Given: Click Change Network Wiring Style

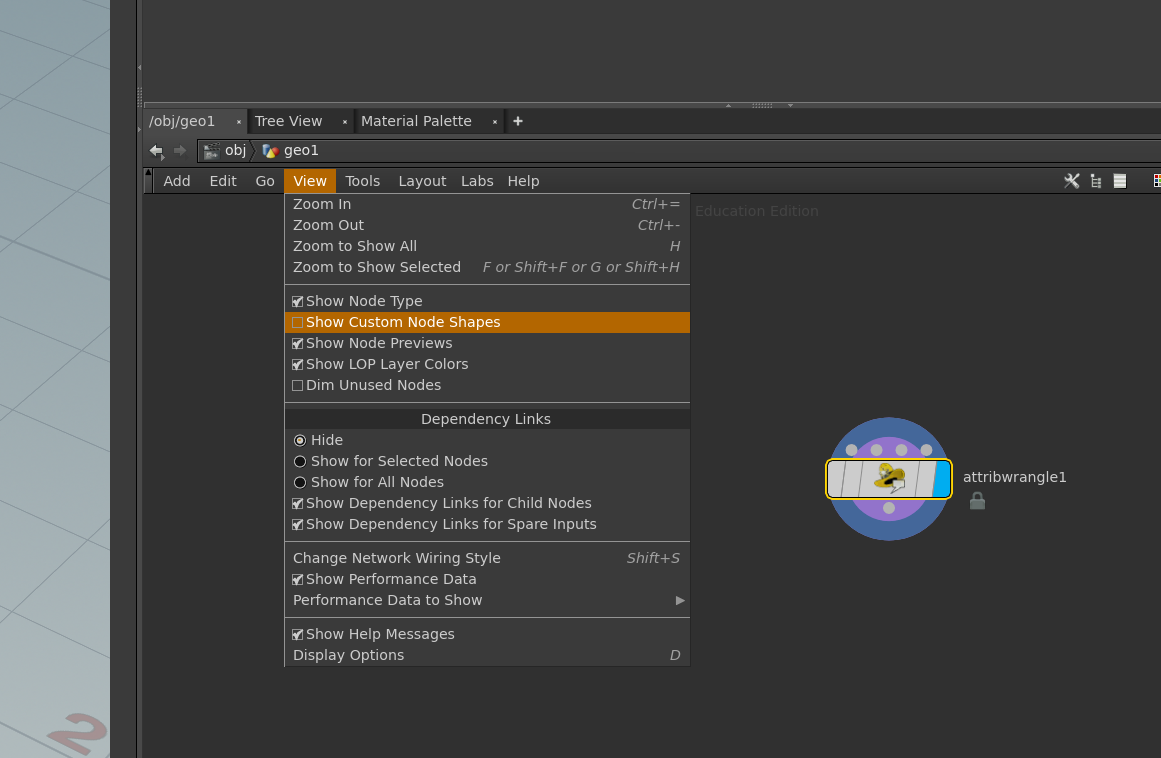Looking at the screenshot, I should tap(397, 558).
